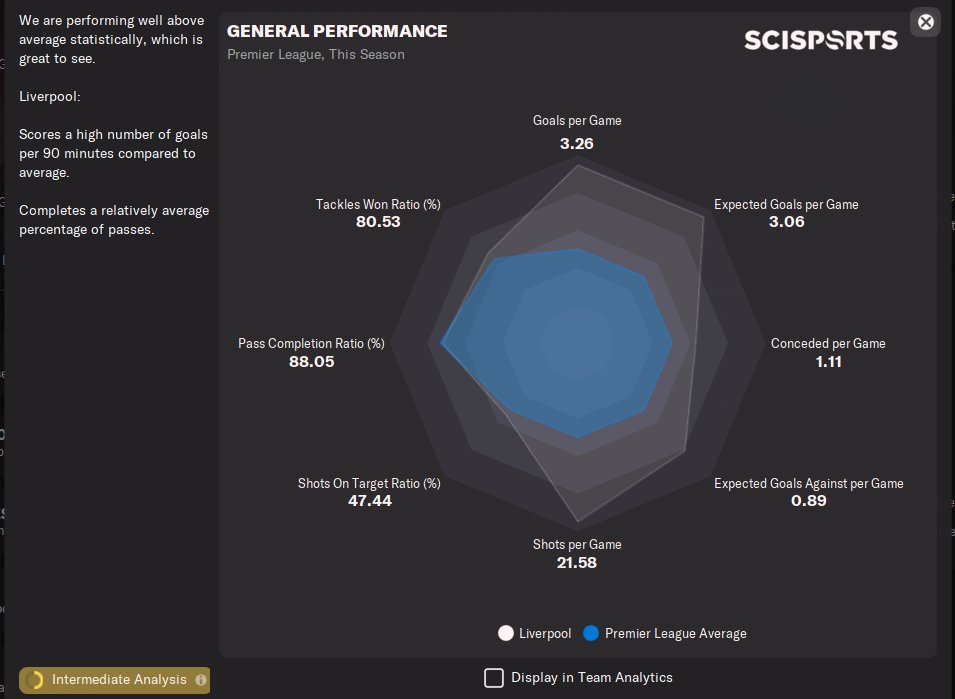Click the Tackles Won Ratio label
This screenshot has height=699, width=955.
pos(378,204)
